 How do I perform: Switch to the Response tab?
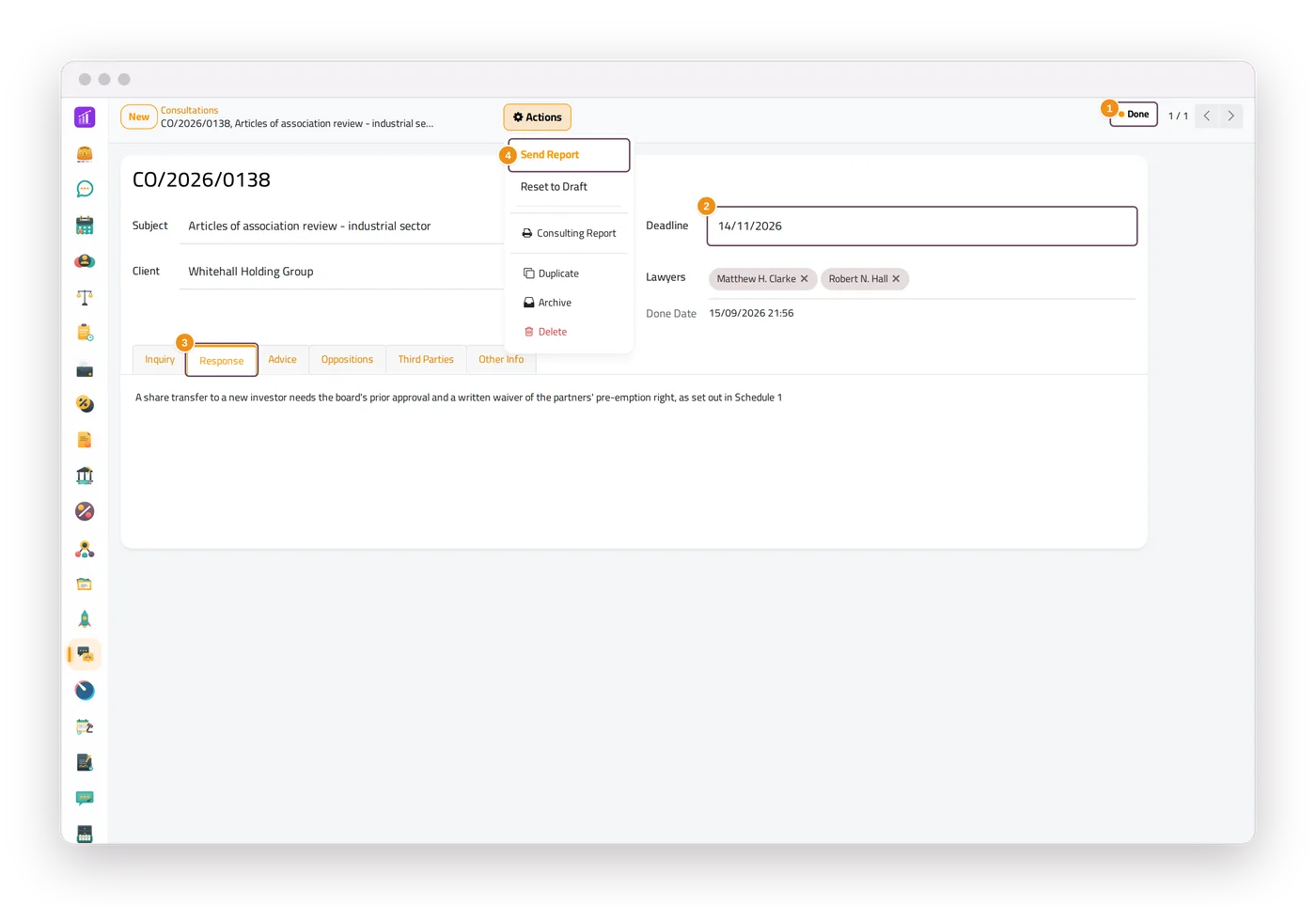pyautogui.click(x=222, y=361)
